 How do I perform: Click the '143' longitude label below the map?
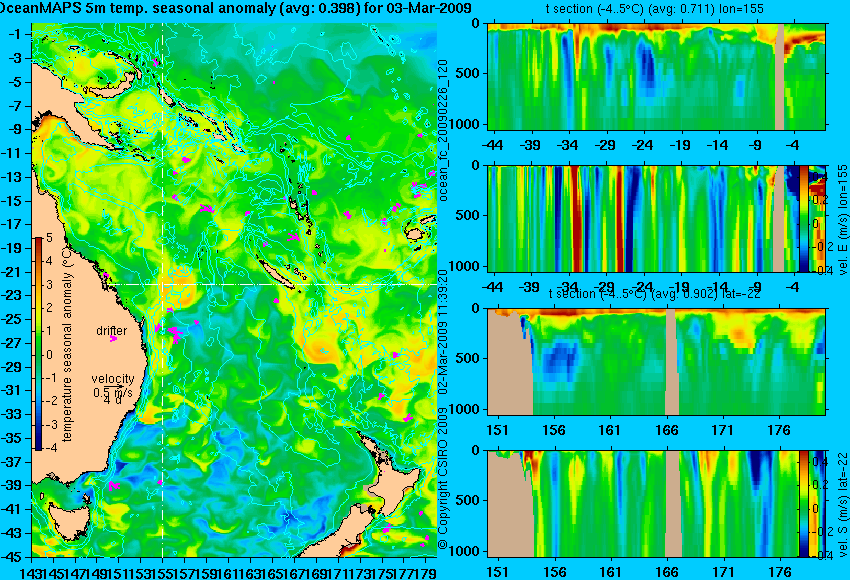[31, 572]
